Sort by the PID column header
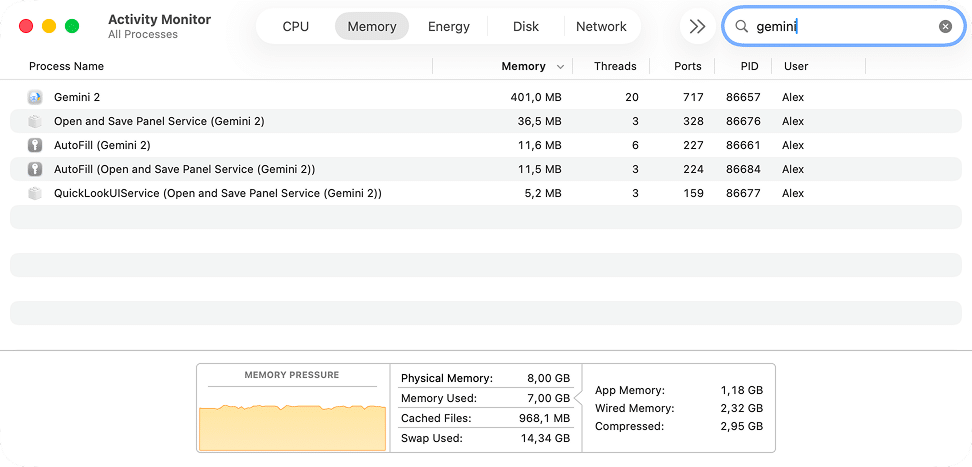This screenshot has height=467, width=972. pyautogui.click(x=749, y=66)
